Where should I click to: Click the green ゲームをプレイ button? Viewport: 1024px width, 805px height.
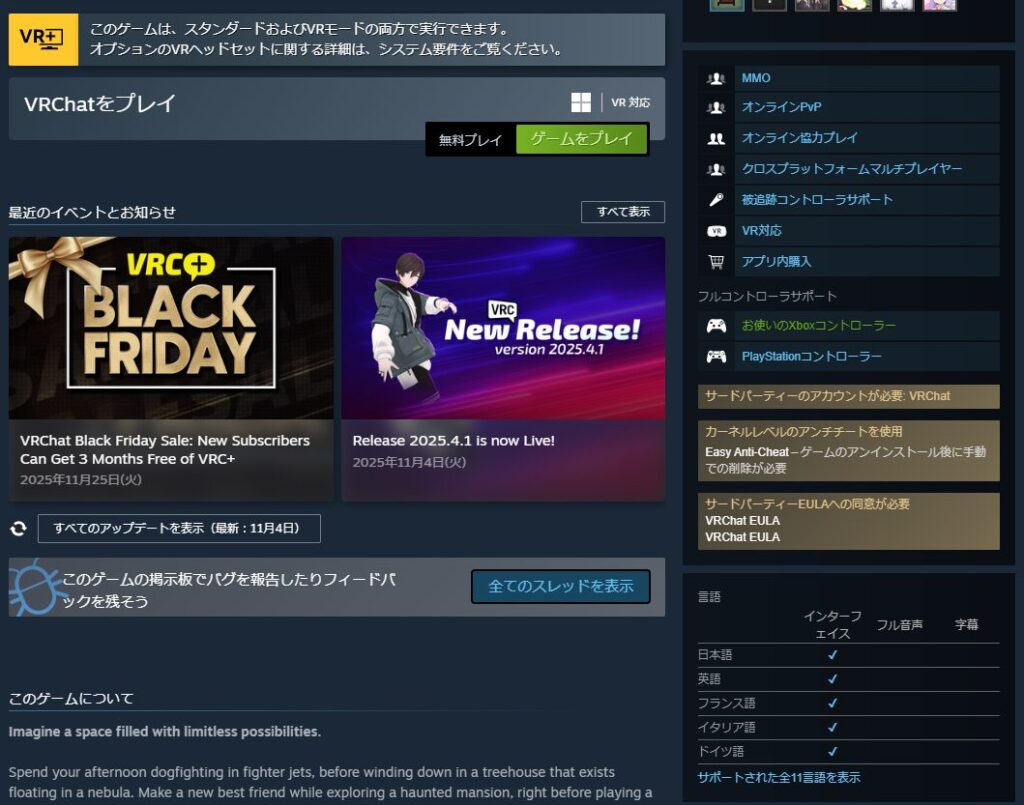point(581,139)
